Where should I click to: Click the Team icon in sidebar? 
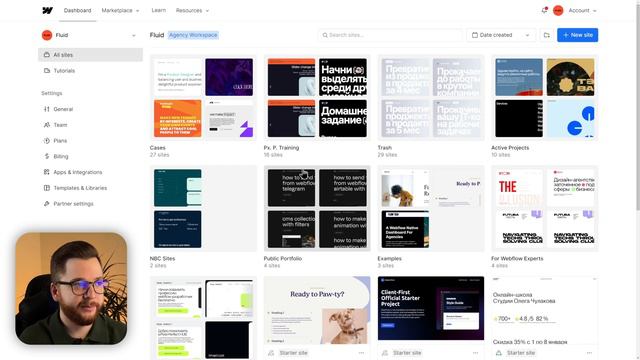click(47, 125)
